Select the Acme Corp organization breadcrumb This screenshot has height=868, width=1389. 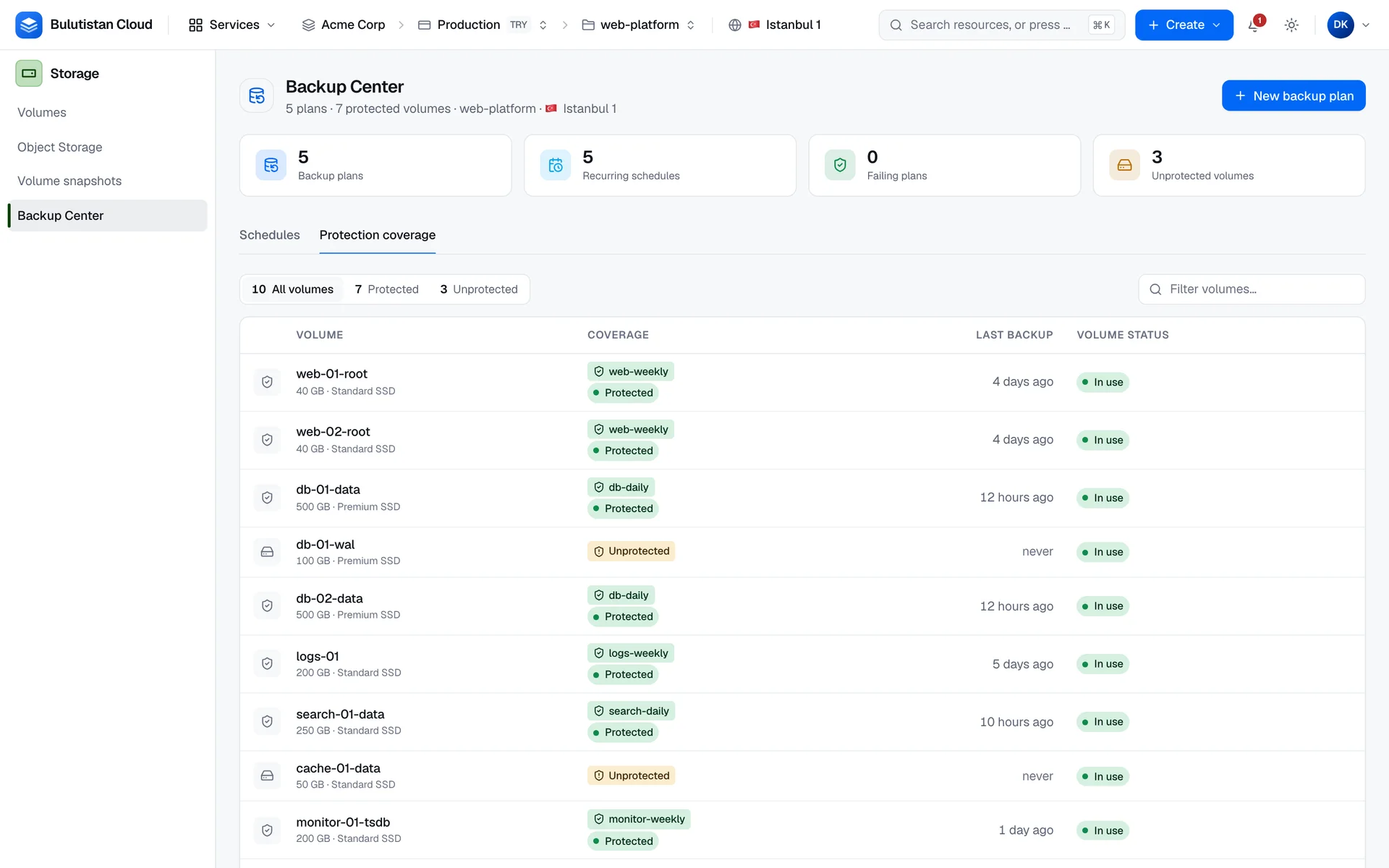pos(344,25)
